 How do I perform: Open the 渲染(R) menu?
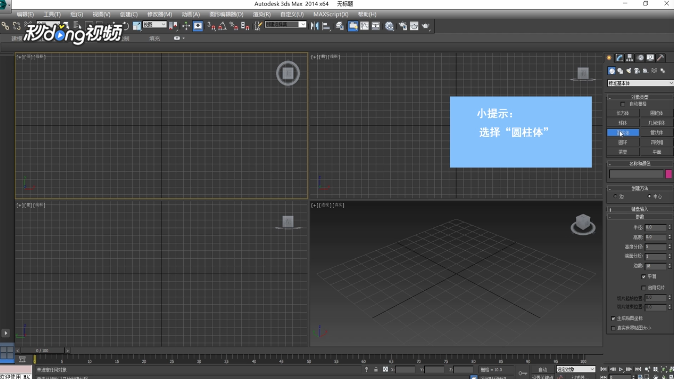(262, 15)
